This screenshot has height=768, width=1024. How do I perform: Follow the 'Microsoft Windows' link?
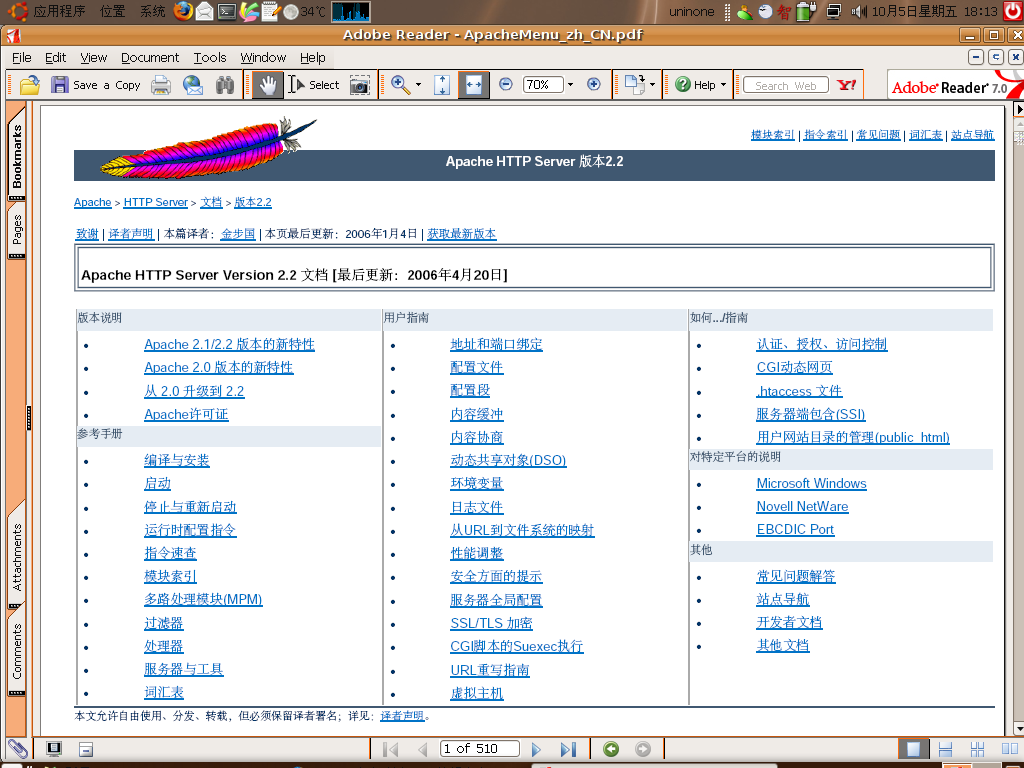pyautogui.click(x=812, y=483)
